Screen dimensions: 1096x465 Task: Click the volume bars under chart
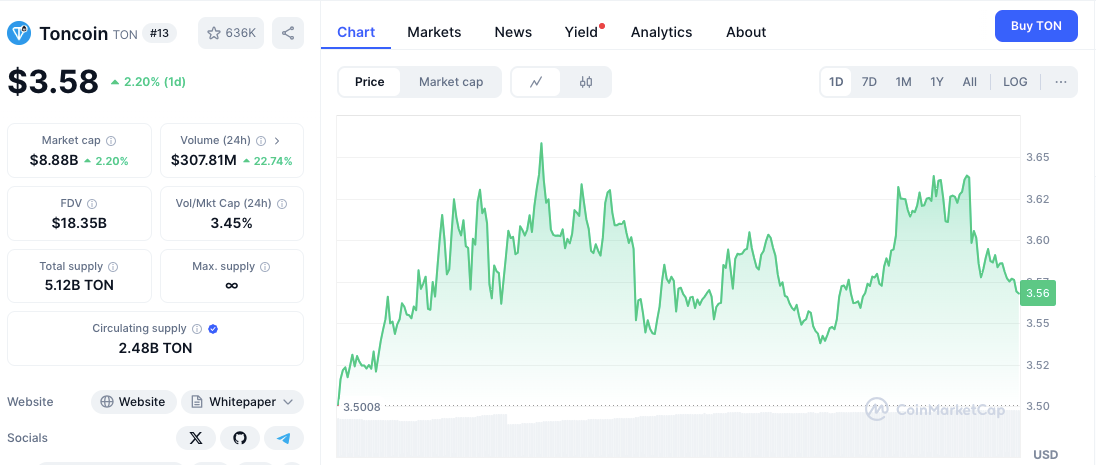coord(678,435)
